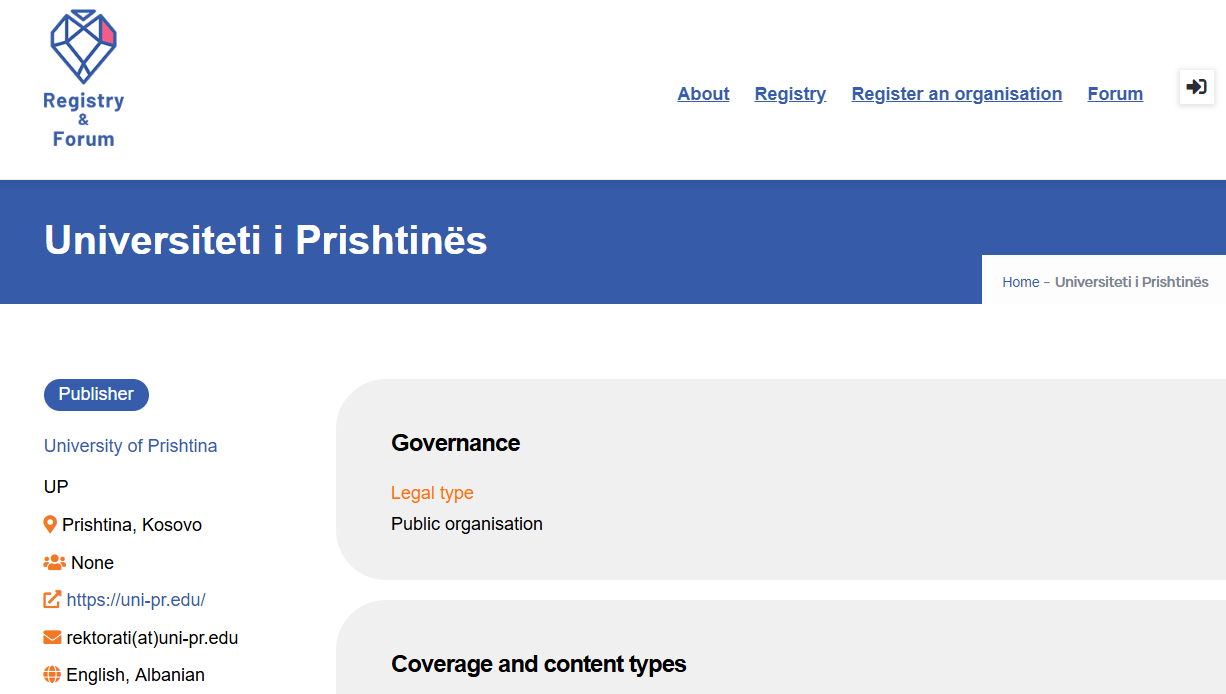The image size is (1226, 694).
Task: Click the Universiteti i Prishtinës breadcrumb text
Action: (x=1132, y=282)
